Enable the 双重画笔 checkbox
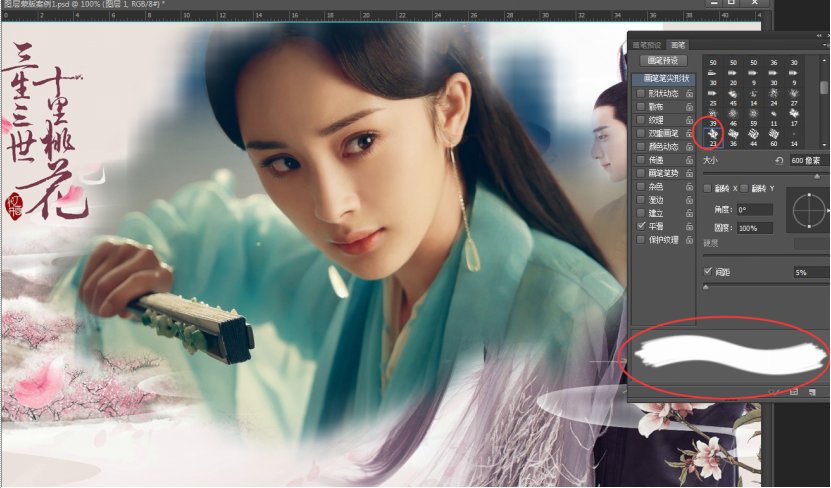Image resolution: width=831 pixels, height=488 pixels. [641, 133]
